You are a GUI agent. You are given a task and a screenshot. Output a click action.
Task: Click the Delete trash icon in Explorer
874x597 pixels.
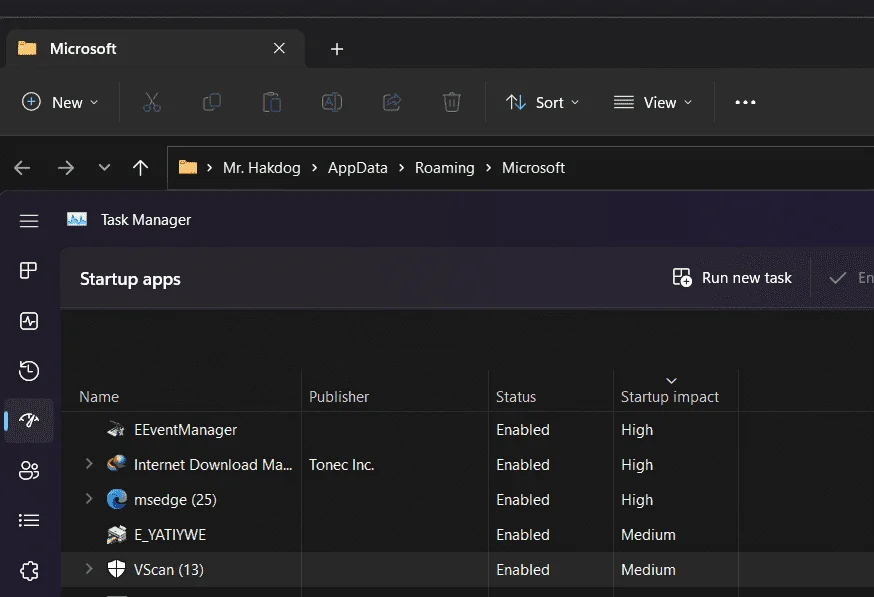point(451,103)
